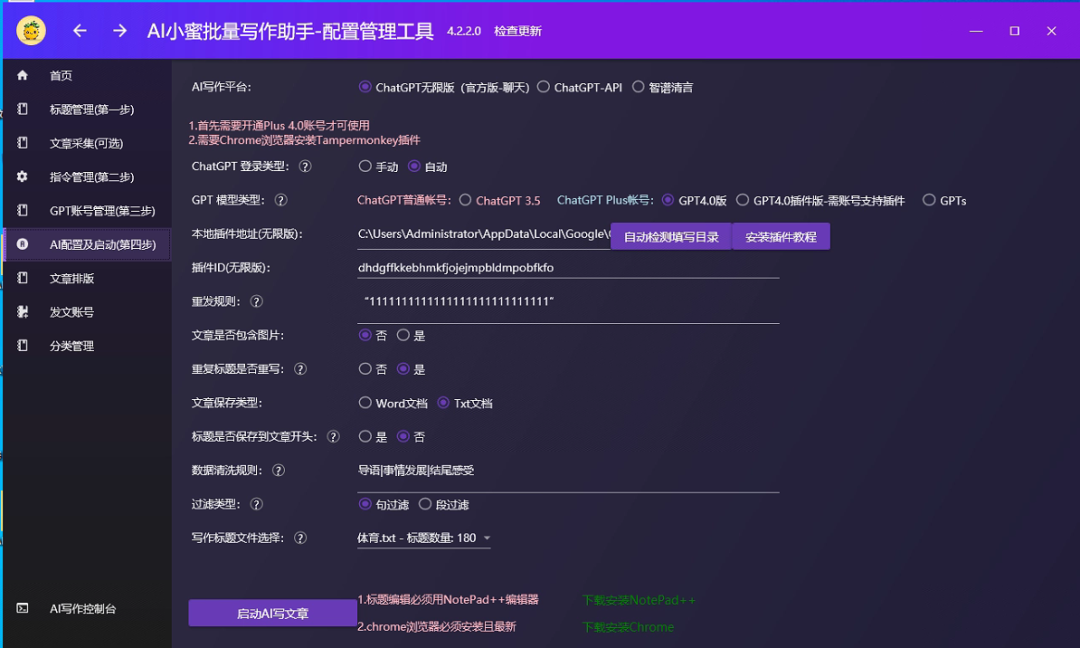
Task: Click the help icon next to 写作标题文件选择
Action: 300,538
